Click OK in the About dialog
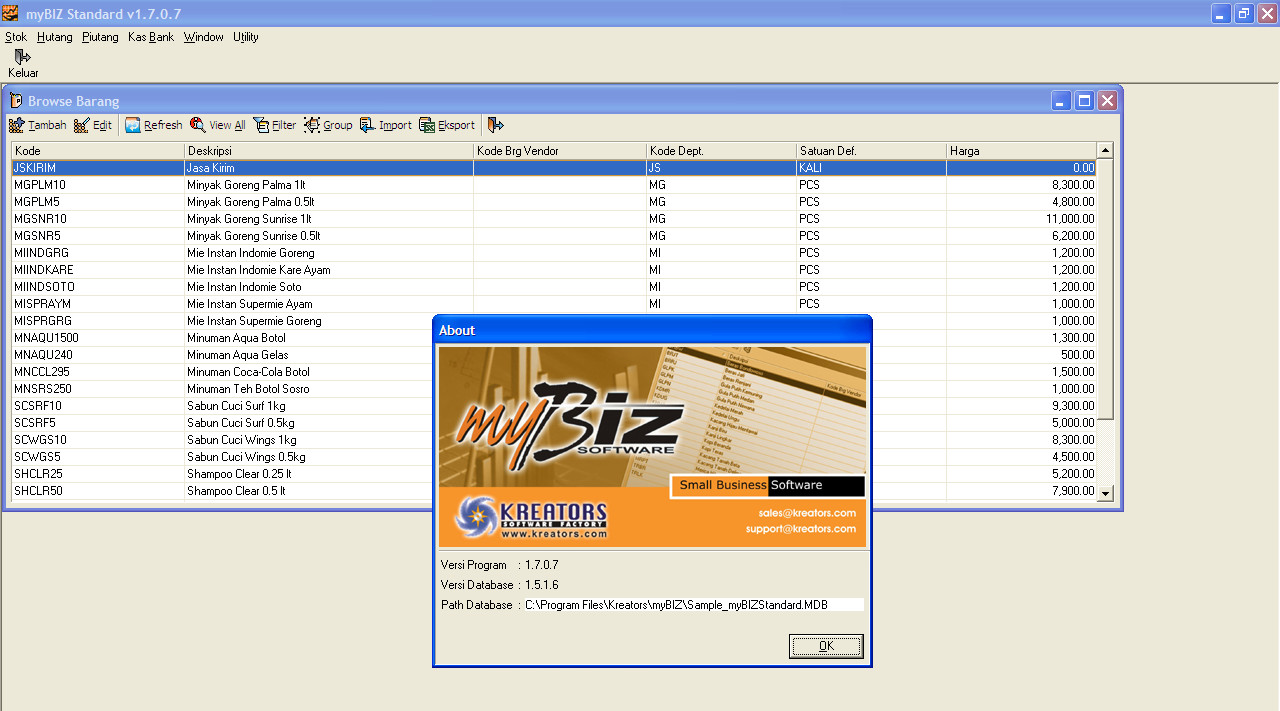This screenshot has height=711, width=1280. point(826,646)
